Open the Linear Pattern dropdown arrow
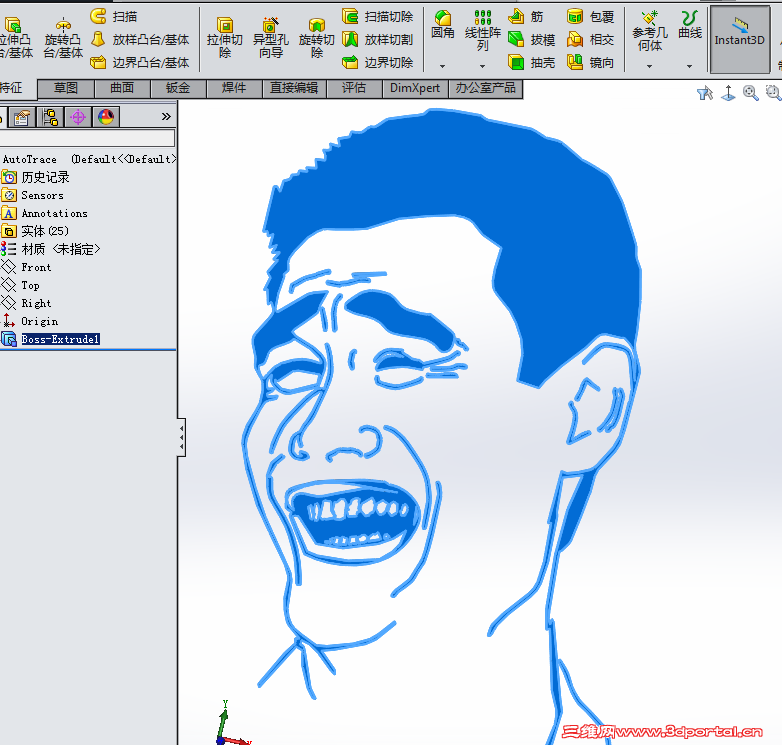Image resolution: width=782 pixels, height=745 pixels. tap(482, 66)
